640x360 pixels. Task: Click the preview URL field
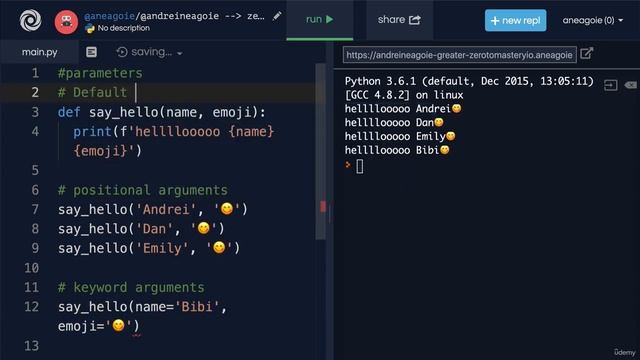click(x=460, y=55)
